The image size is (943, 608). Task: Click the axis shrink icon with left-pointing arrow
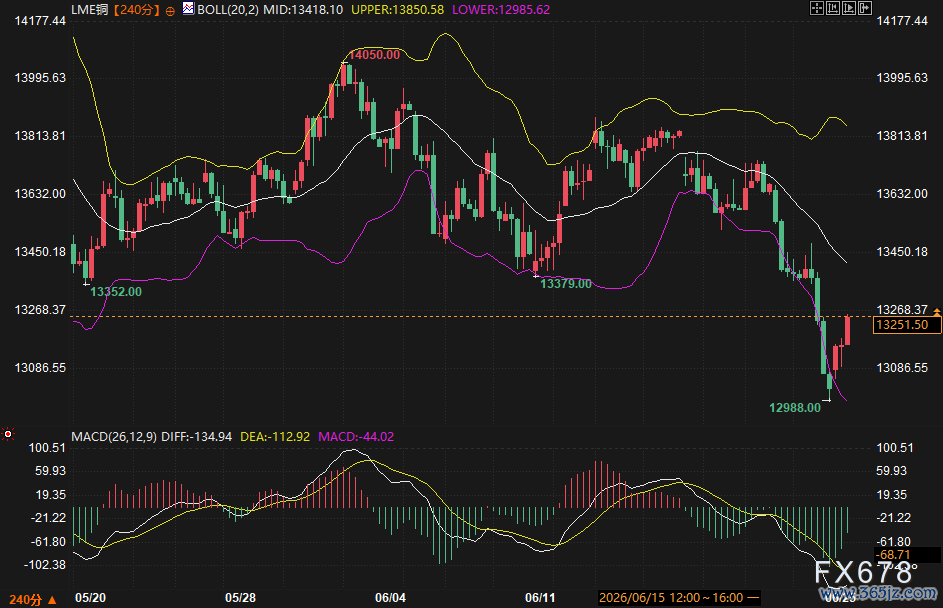pyautogui.click(x=833, y=8)
